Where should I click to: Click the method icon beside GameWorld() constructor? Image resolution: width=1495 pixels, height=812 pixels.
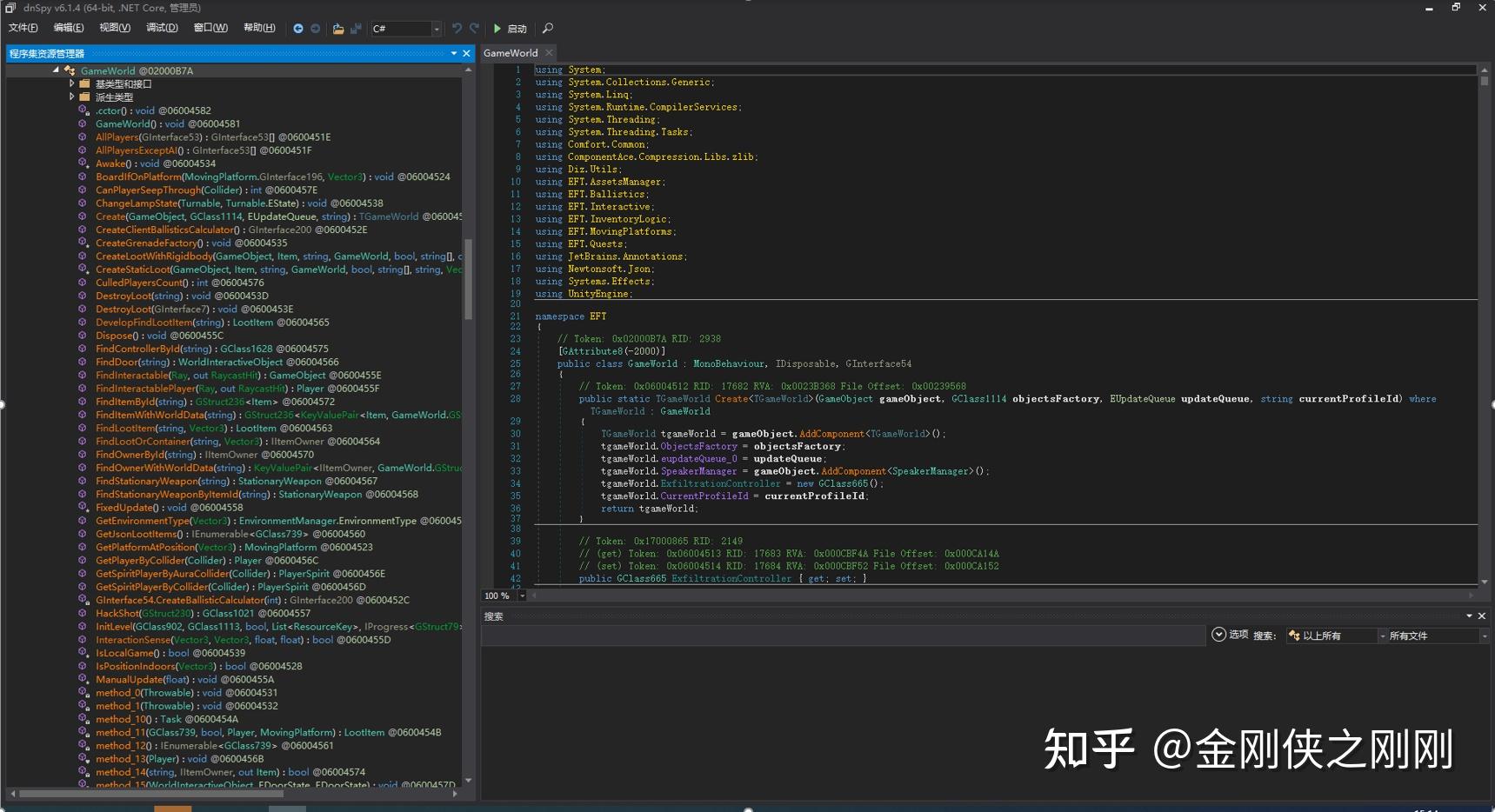click(x=83, y=124)
